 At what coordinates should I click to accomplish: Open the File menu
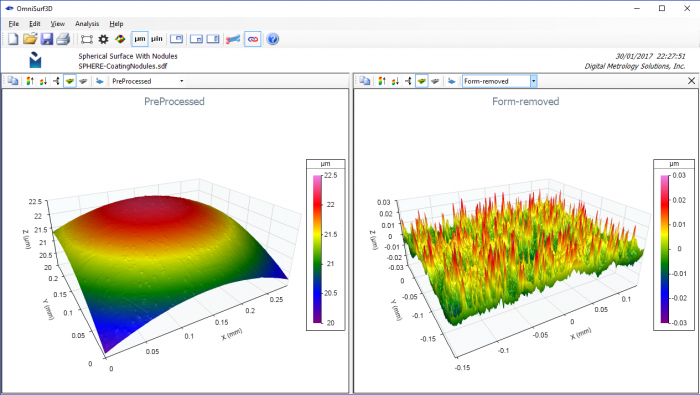pyautogui.click(x=14, y=24)
